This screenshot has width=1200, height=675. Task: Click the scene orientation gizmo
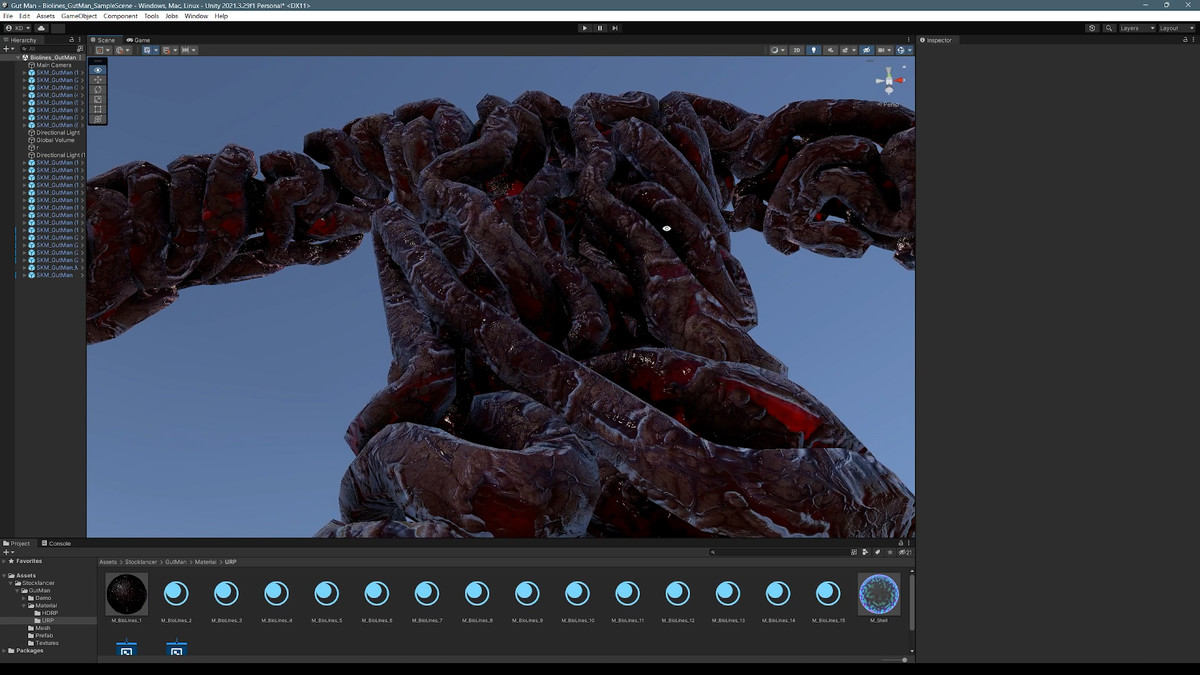888,80
